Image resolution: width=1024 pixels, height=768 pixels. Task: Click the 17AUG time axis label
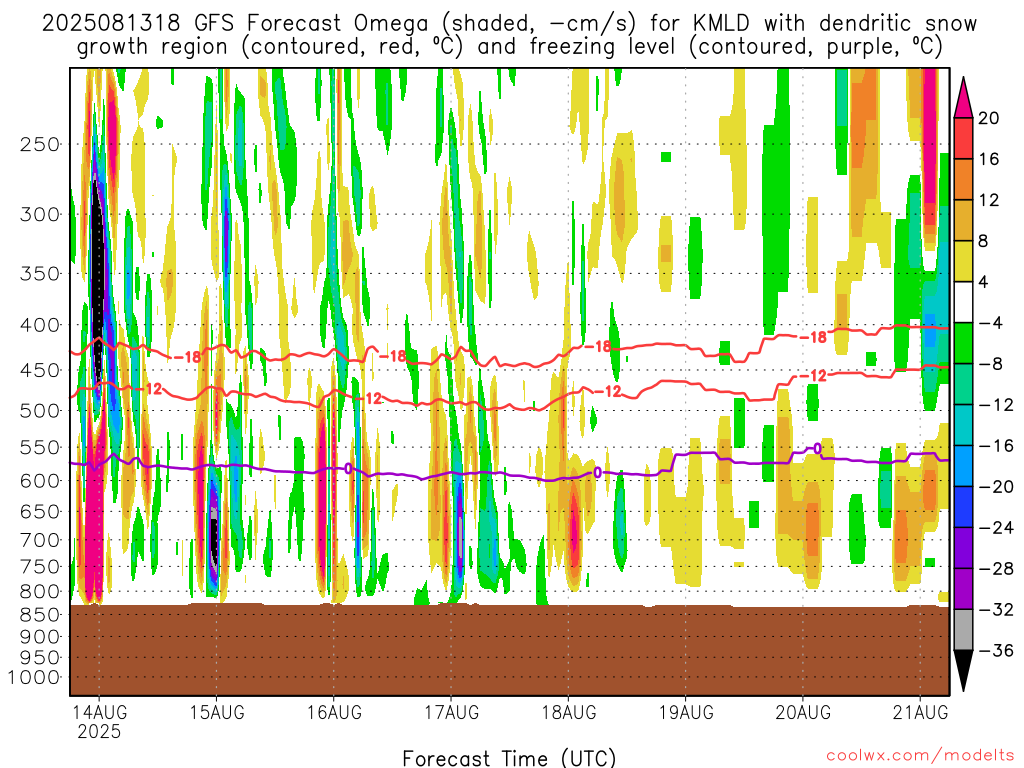point(451,712)
